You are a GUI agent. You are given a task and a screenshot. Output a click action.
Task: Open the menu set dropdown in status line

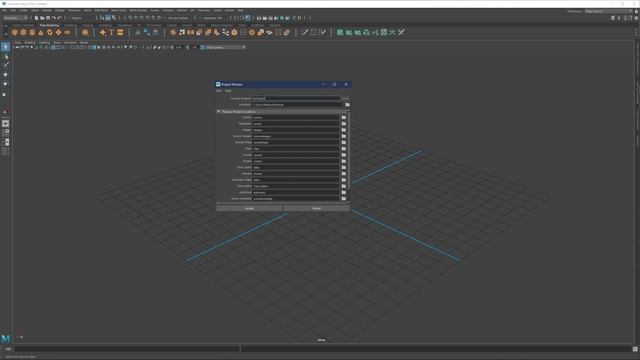[x=16, y=18]
